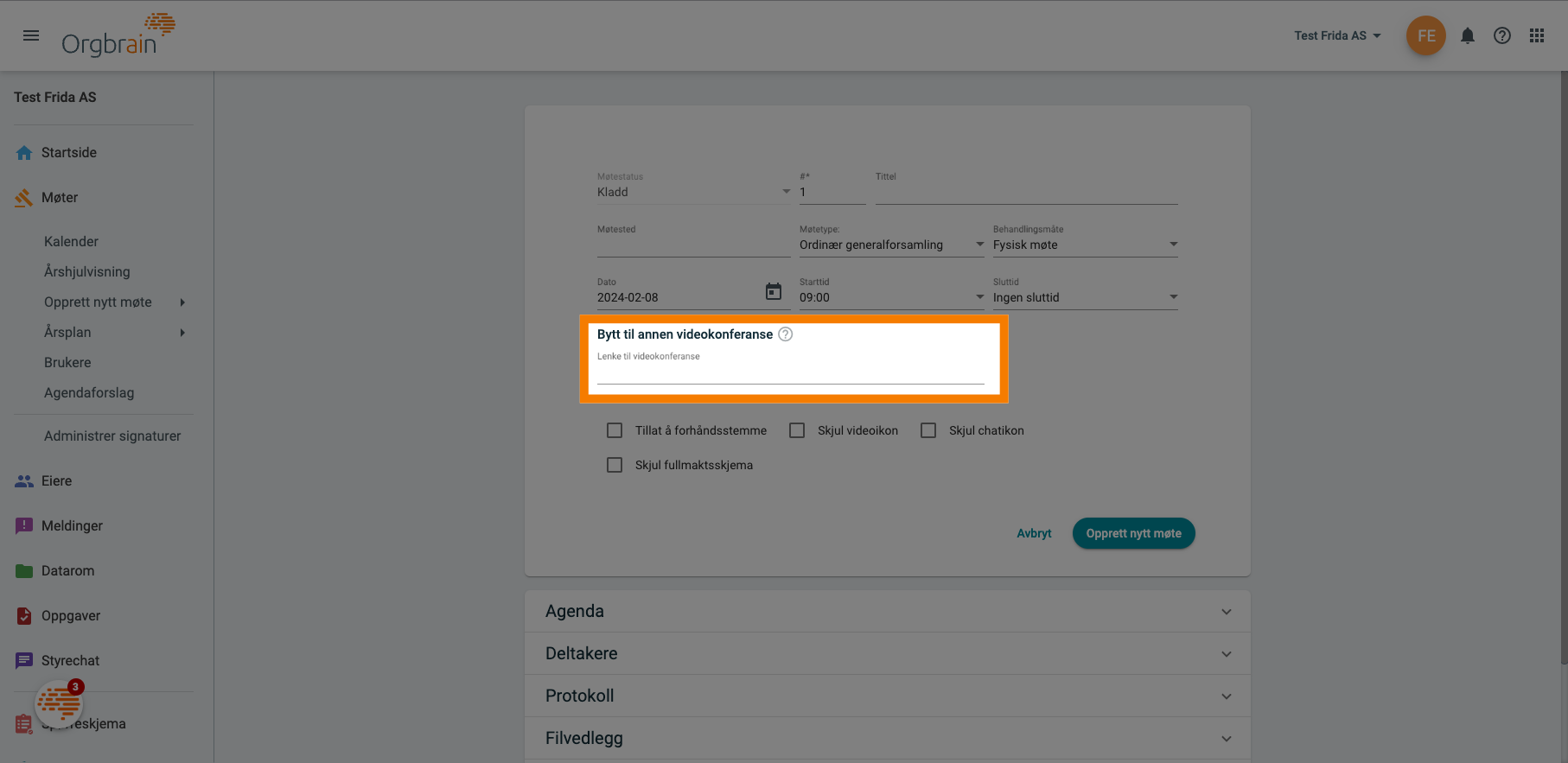Go to Kalender
Viewport: 1568px width, 763px height.
(x=71, y=242)
